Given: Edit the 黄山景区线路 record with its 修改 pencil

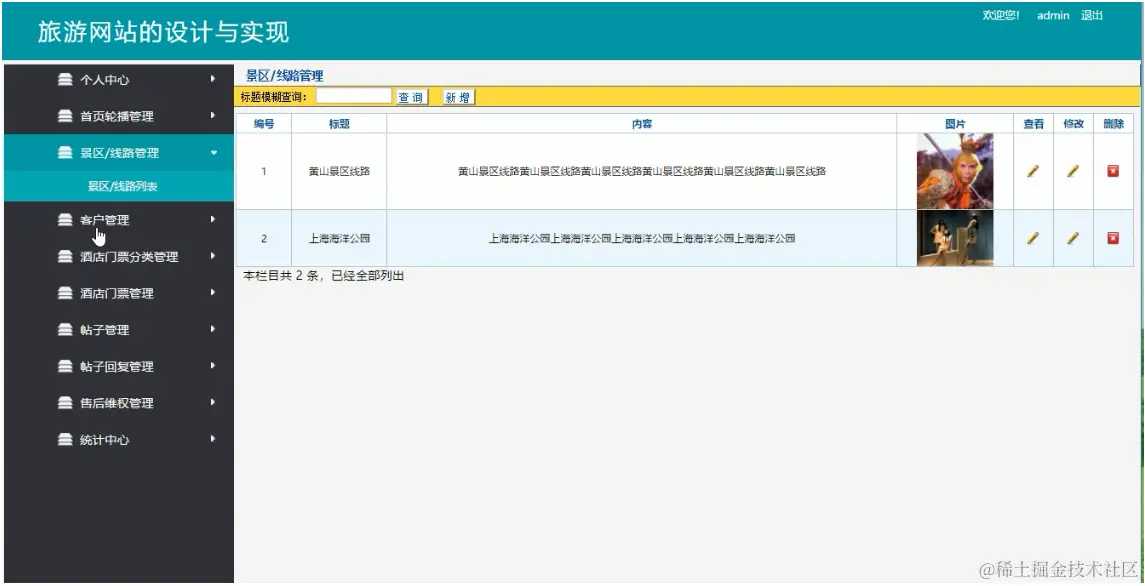Looking at the screenshot, I should coord(1073,171).
